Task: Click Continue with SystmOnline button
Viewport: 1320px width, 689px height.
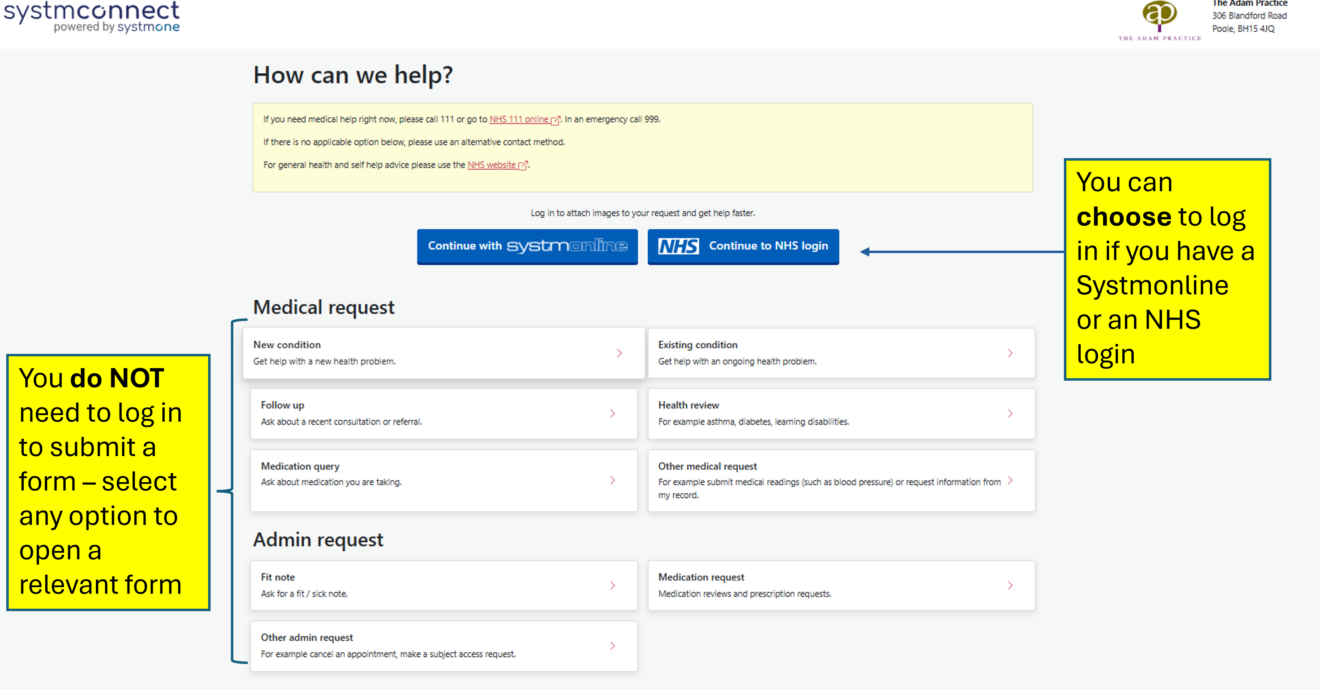Action: click(x=527, y=246)
